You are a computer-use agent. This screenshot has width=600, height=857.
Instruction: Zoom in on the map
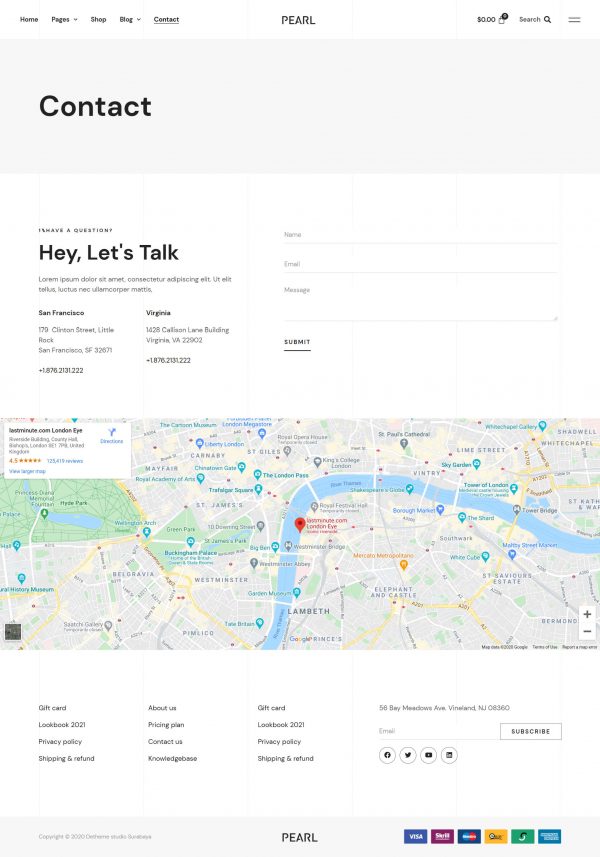587,614
